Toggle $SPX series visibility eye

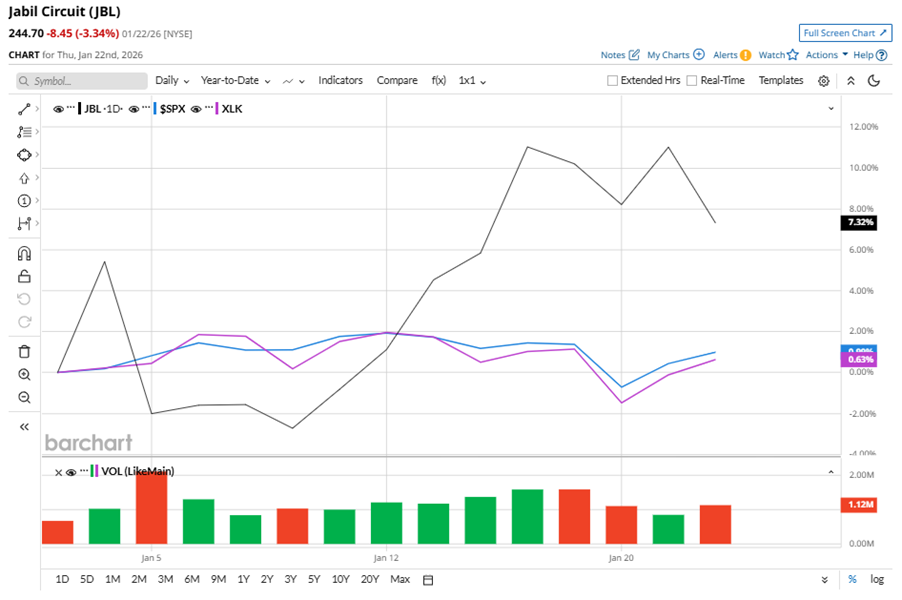133,109
